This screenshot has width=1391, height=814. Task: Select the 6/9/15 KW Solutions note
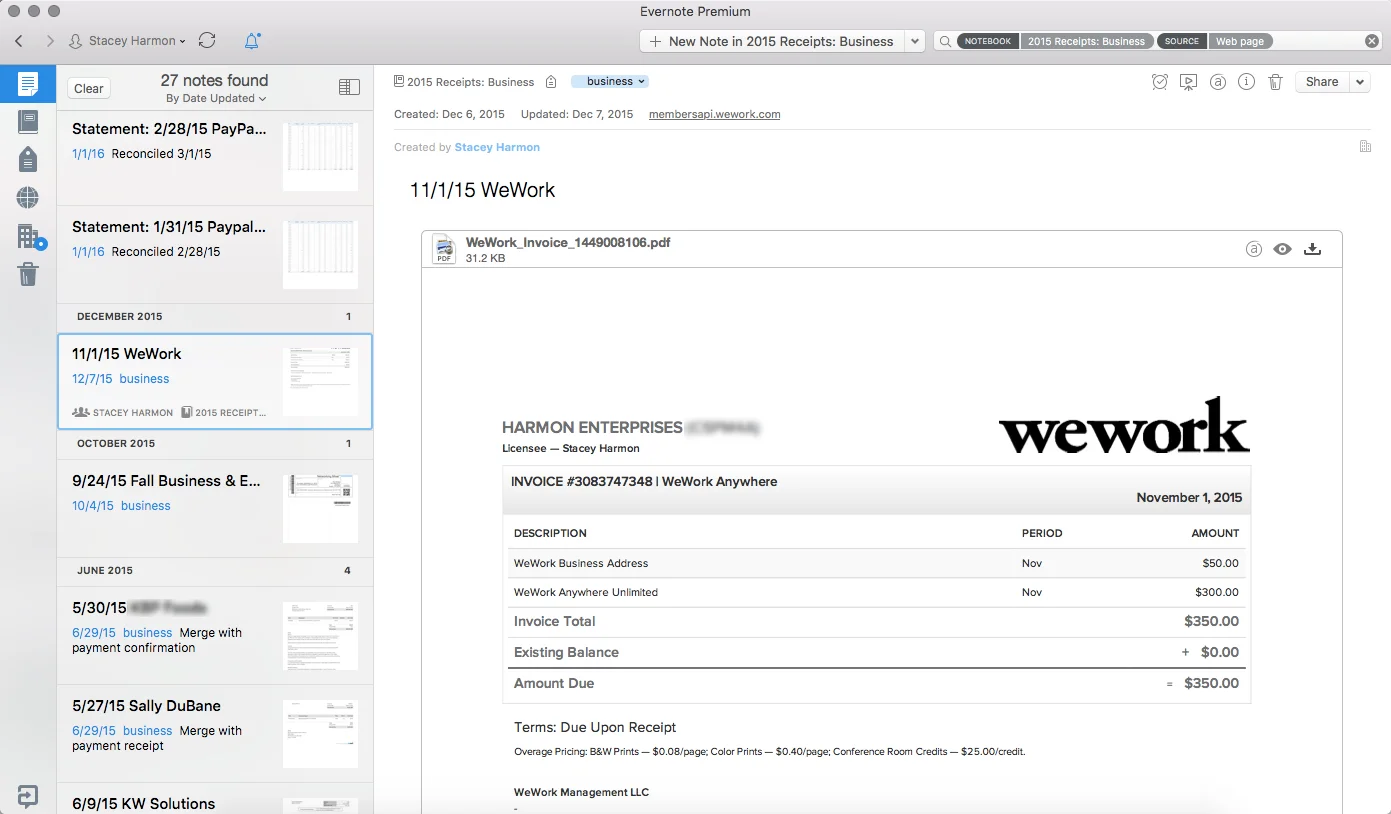[x=215, y=799]
